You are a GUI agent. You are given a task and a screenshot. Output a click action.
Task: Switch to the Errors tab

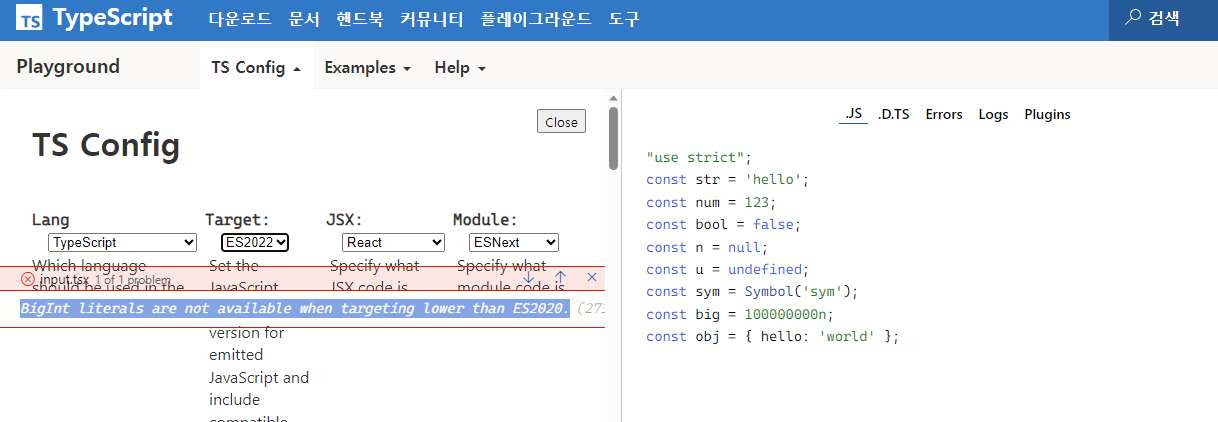pyautogui.click(x=944, y=114)
